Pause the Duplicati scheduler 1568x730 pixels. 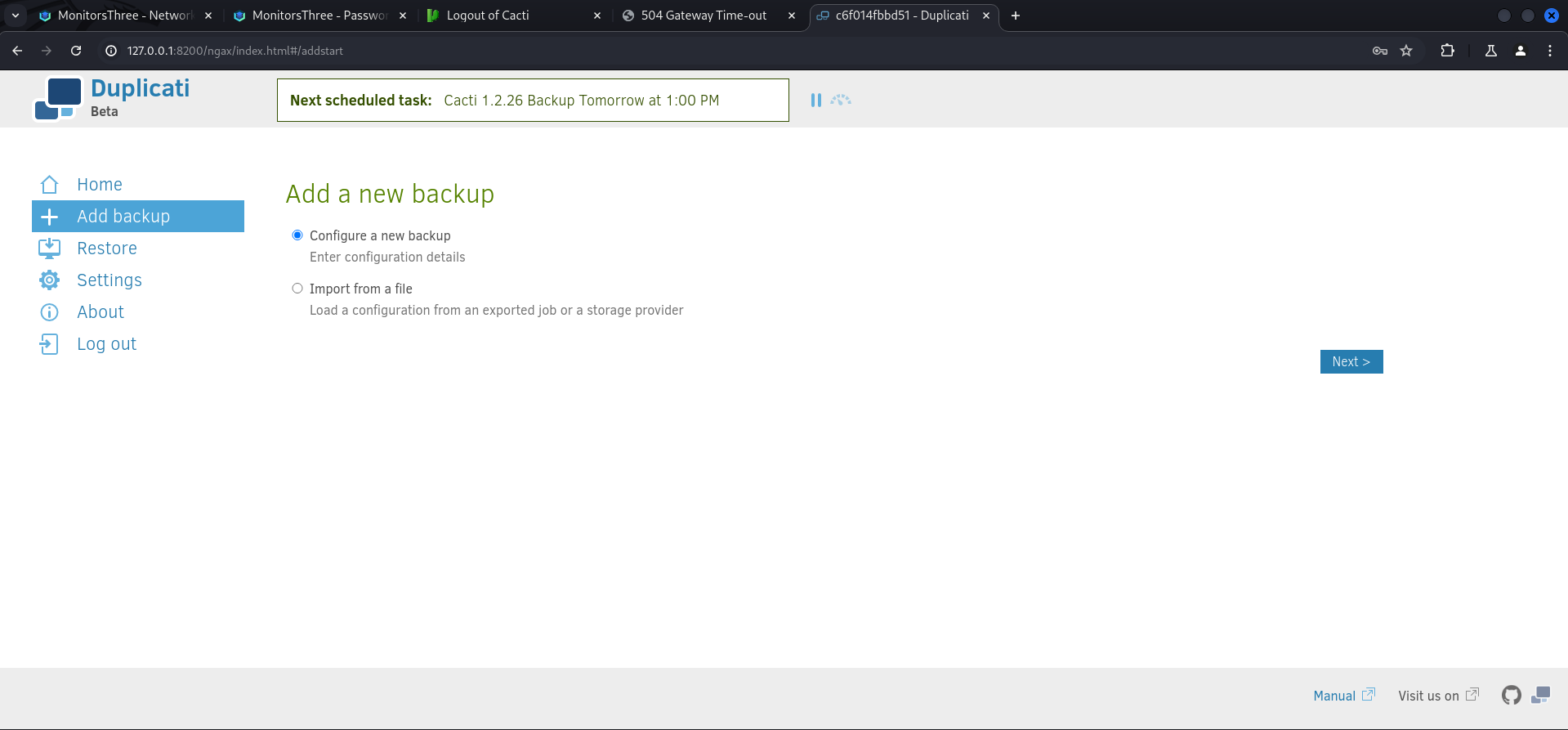click(x=815, y=100)
